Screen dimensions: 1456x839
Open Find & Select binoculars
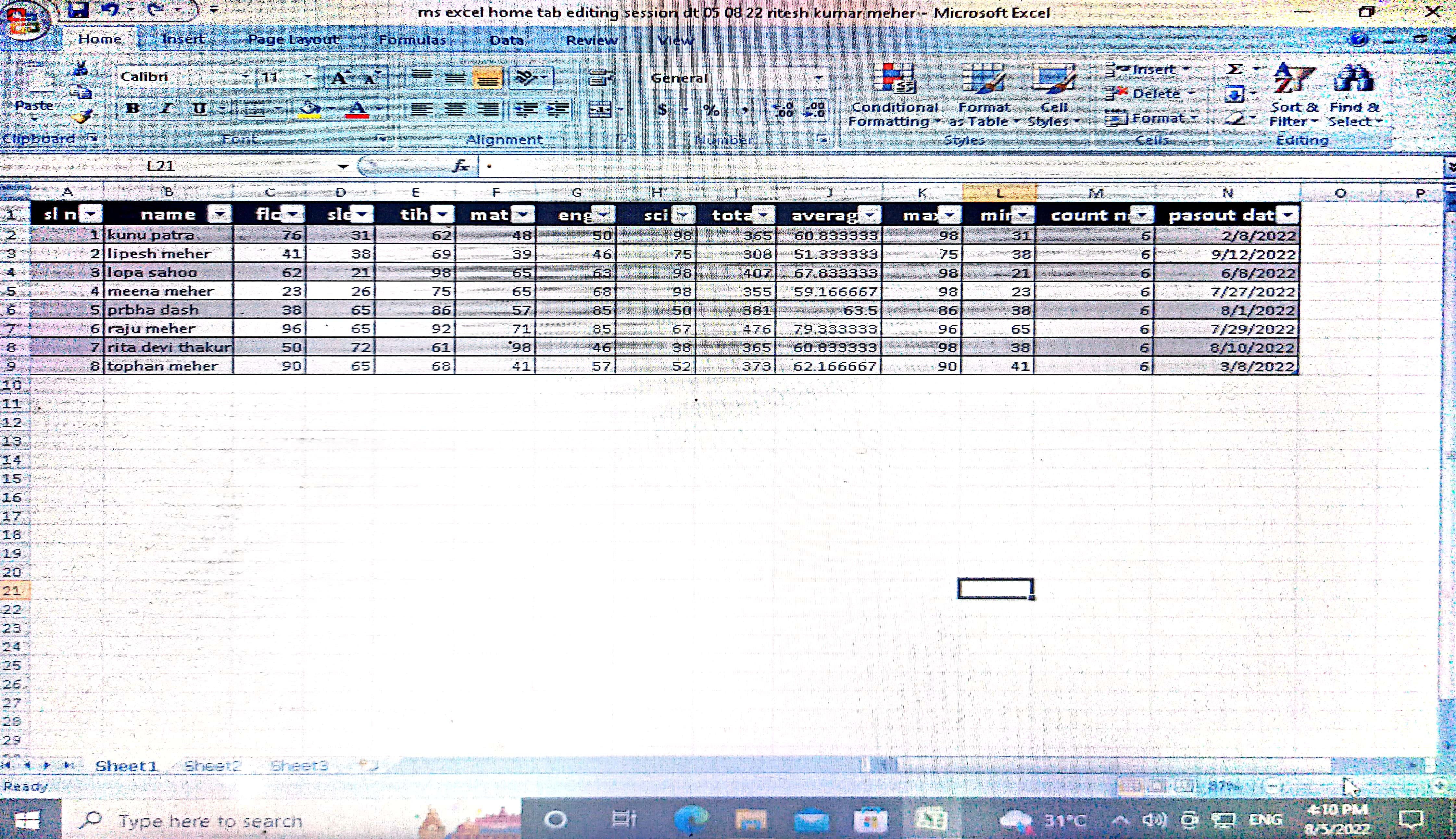coord(1353,80)
